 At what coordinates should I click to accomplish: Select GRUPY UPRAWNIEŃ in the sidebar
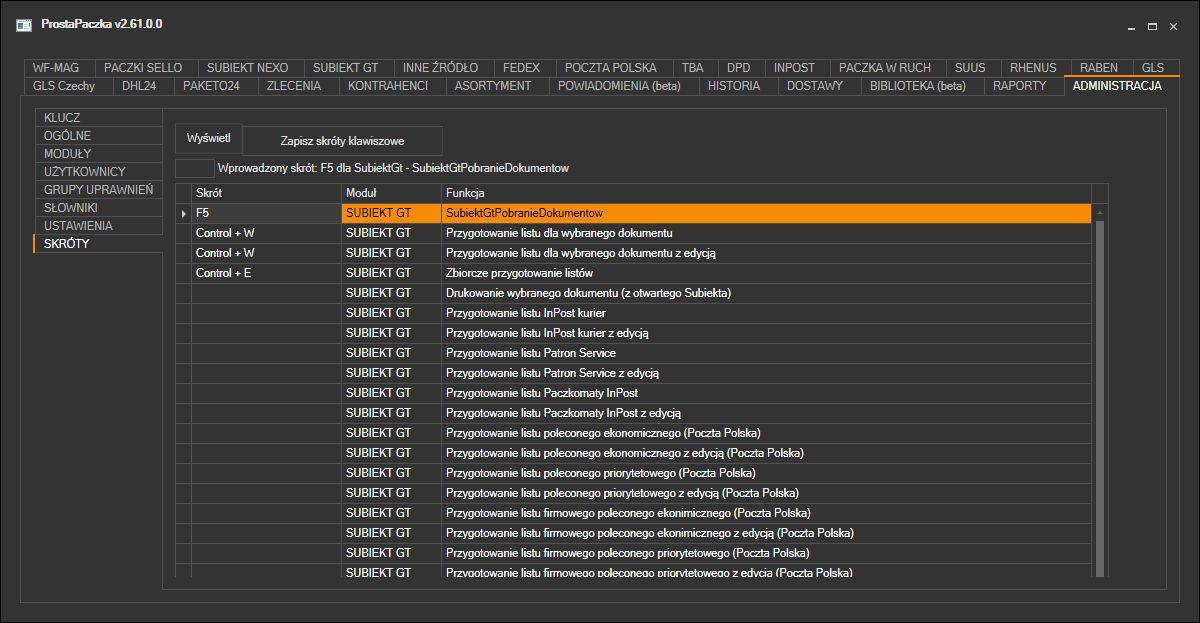[98, 189]
